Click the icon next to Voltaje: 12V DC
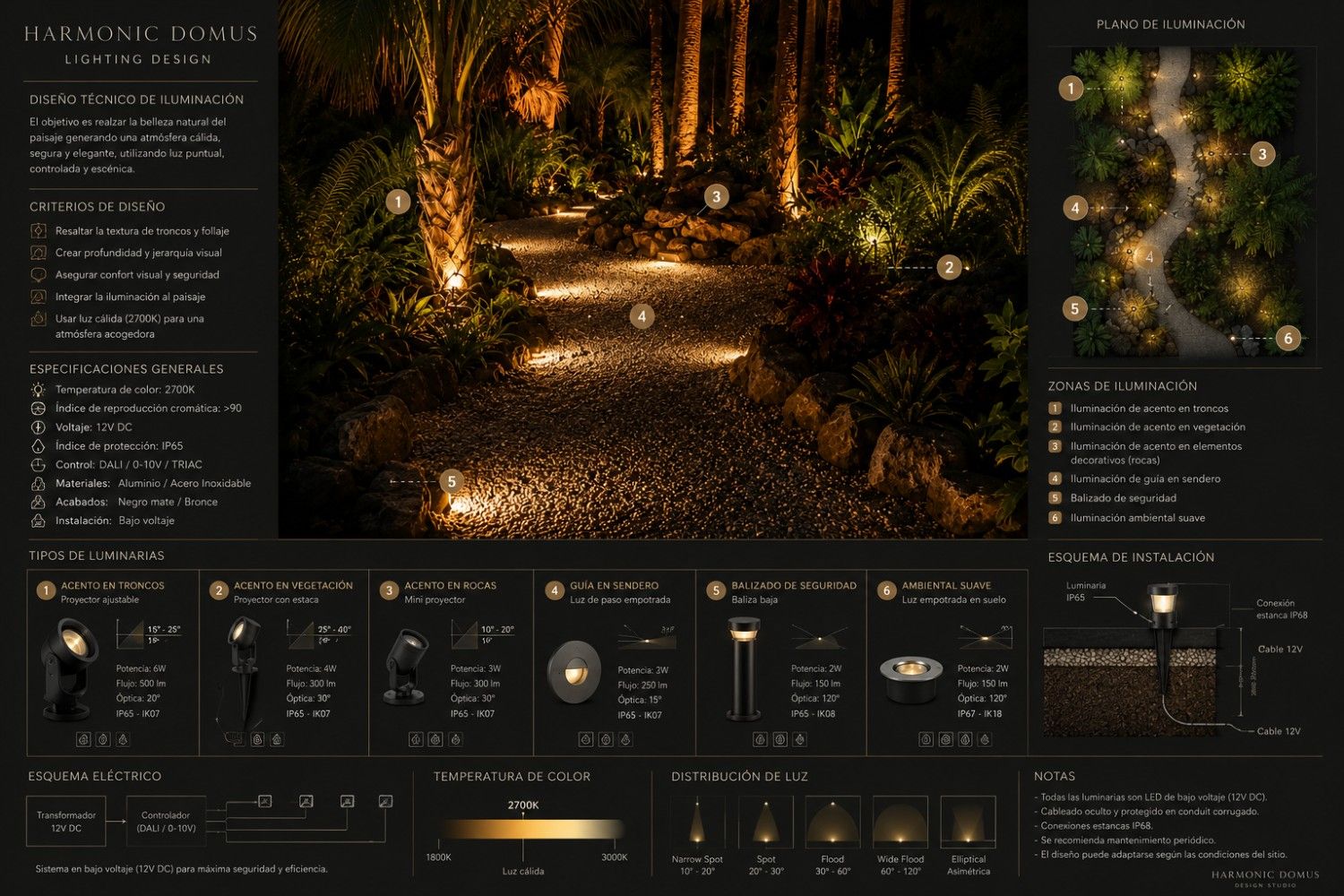The image size is (1344, 896). point(38,427)
